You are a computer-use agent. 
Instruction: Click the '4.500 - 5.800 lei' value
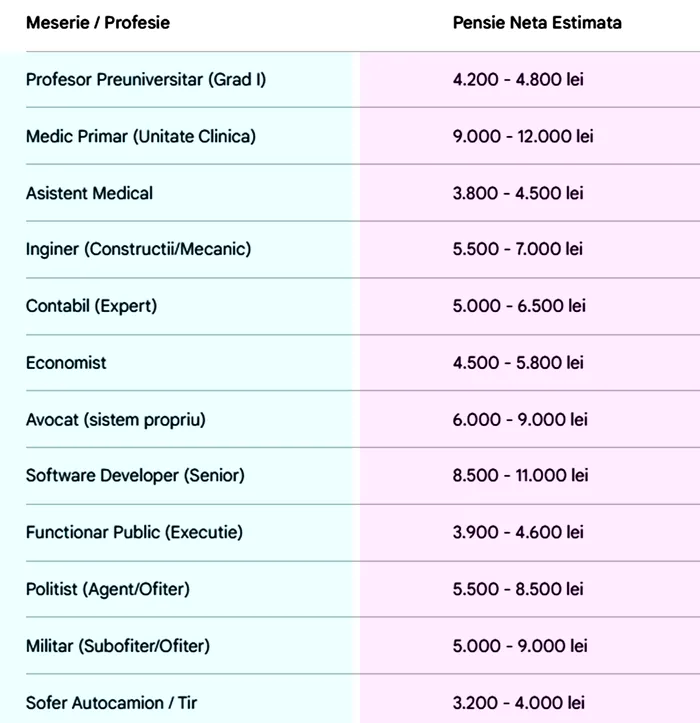coord(517,362)
